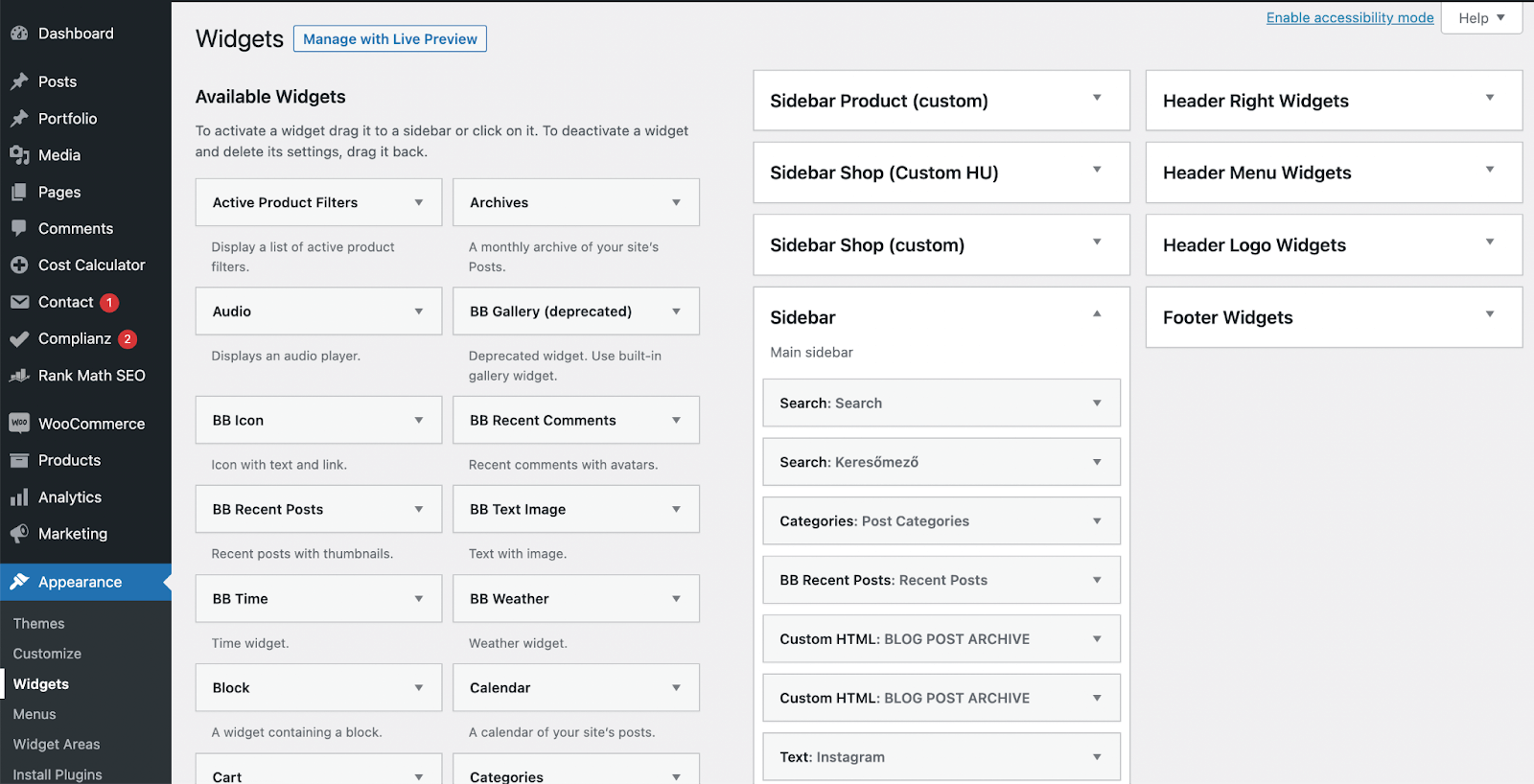Click the Posts pushpin icon
The image size is (1534, 784).
point(19,81)
